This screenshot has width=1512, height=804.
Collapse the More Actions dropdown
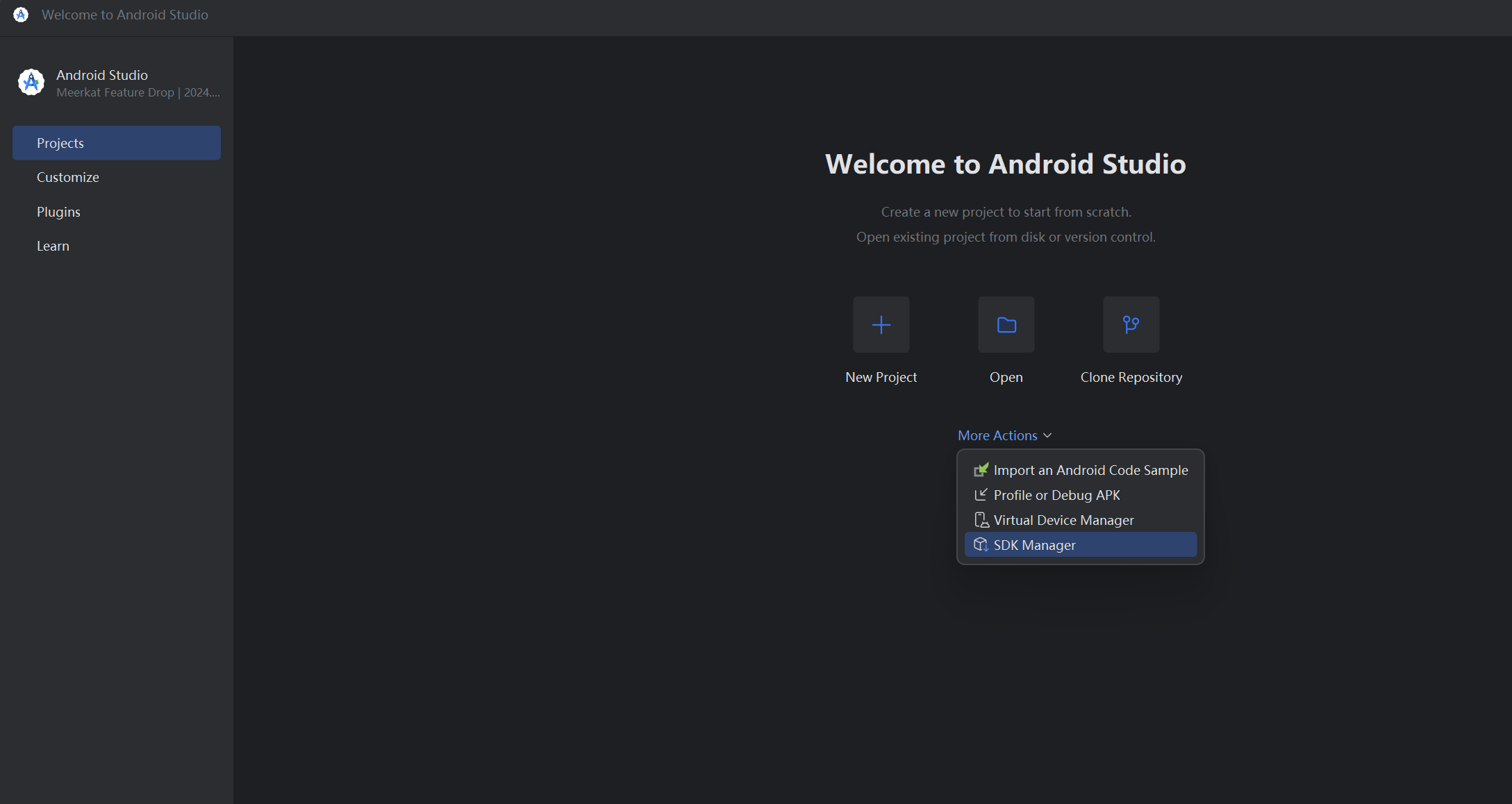tap(997, 435)
